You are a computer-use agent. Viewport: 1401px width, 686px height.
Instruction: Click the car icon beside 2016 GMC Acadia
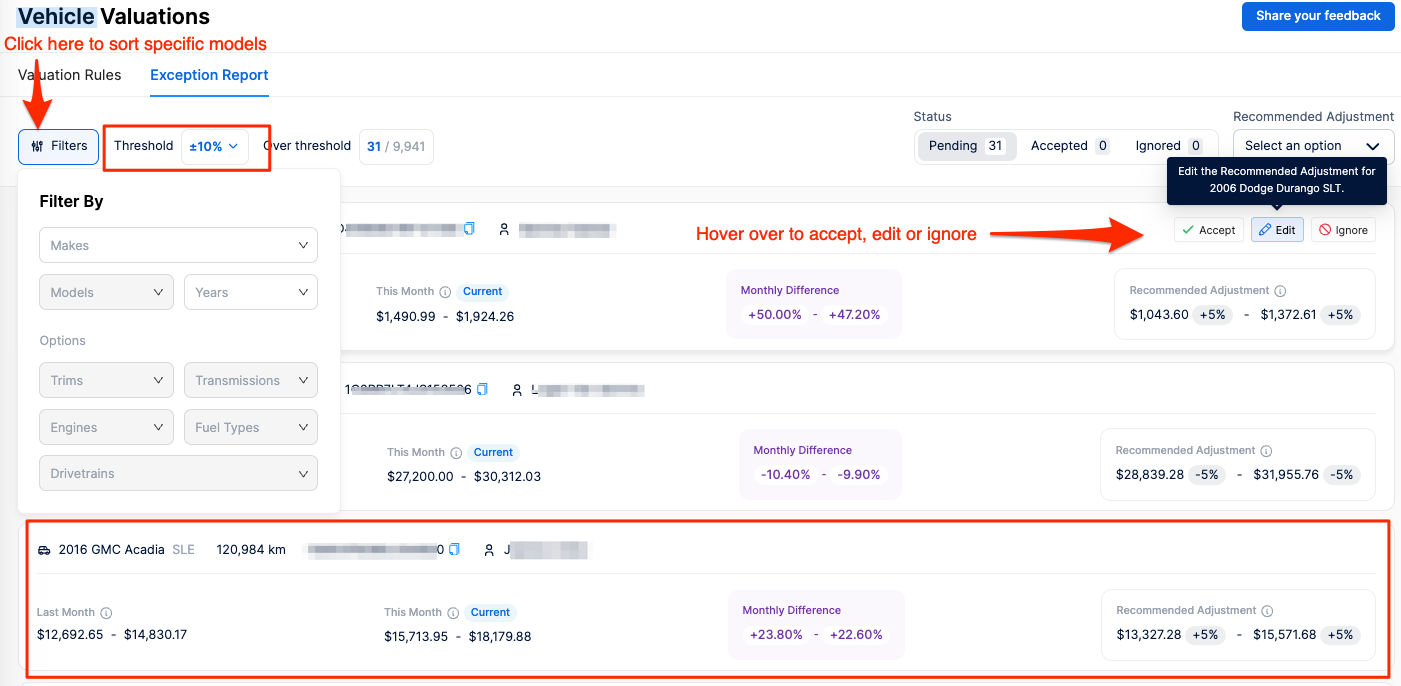tap(44, 550)
